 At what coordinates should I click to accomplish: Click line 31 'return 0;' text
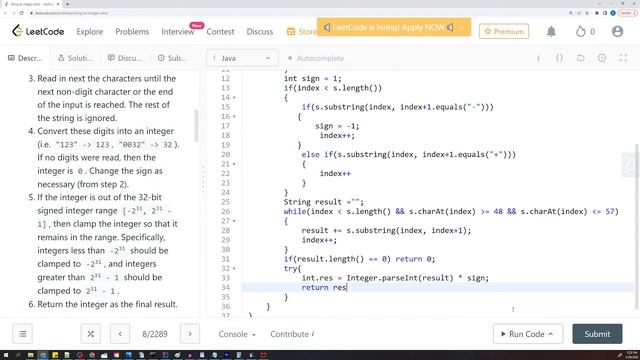(x=415, y=259)
